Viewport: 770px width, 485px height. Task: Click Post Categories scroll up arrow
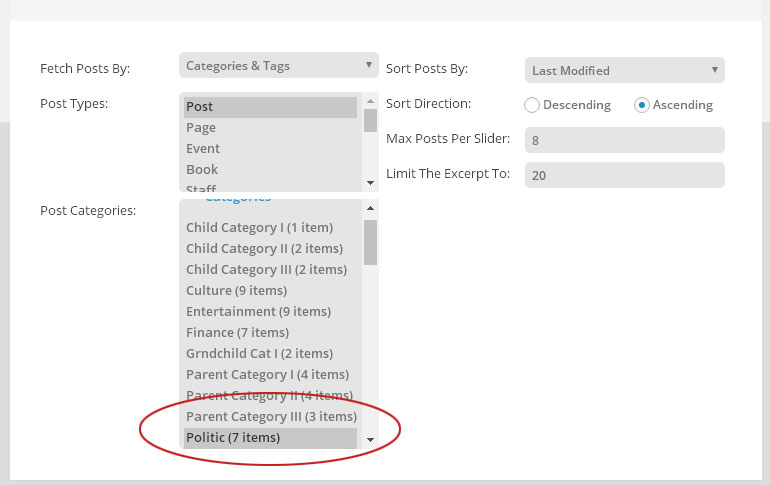[x=370, y=209]
